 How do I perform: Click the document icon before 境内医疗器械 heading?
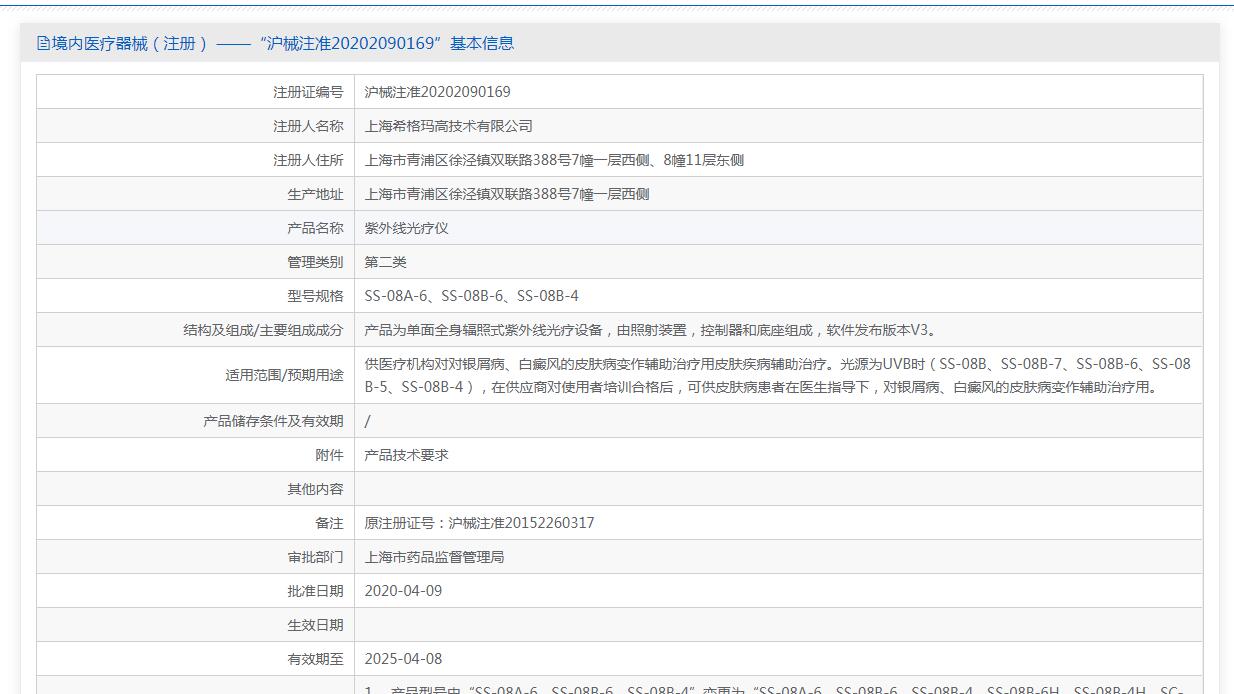pyautogui.click(x=43, y=43)
